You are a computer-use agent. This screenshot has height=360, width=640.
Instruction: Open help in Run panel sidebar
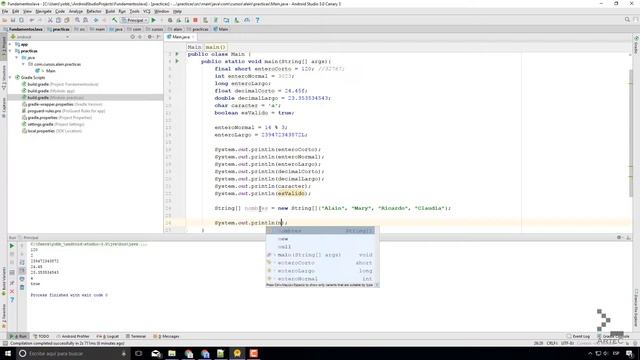pyautogui.click(x=12, y=300)
